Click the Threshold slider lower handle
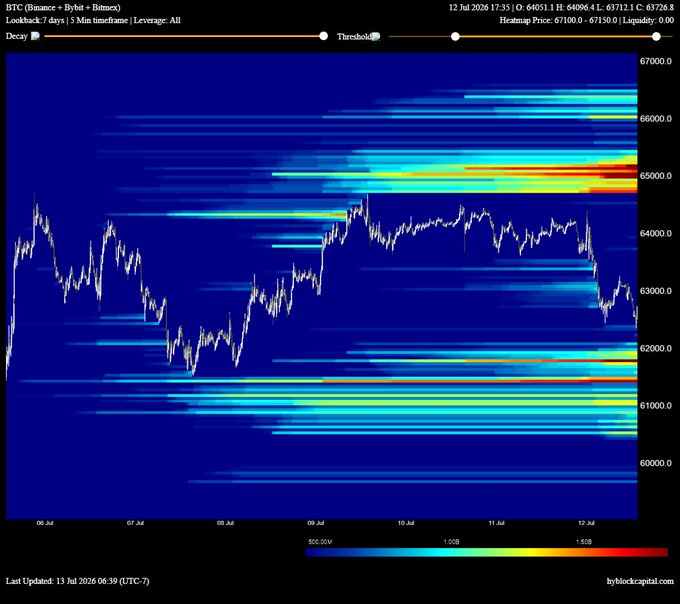This screenshot has width=680, height=604. click(455, 36)
